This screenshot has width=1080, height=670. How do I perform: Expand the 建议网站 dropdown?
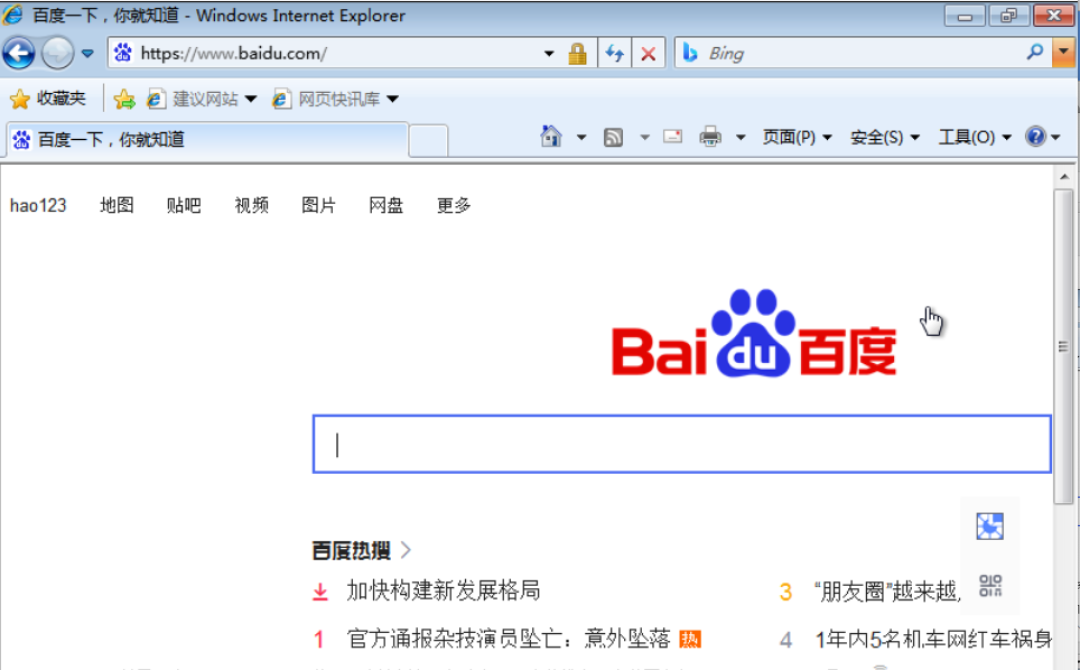249,98
